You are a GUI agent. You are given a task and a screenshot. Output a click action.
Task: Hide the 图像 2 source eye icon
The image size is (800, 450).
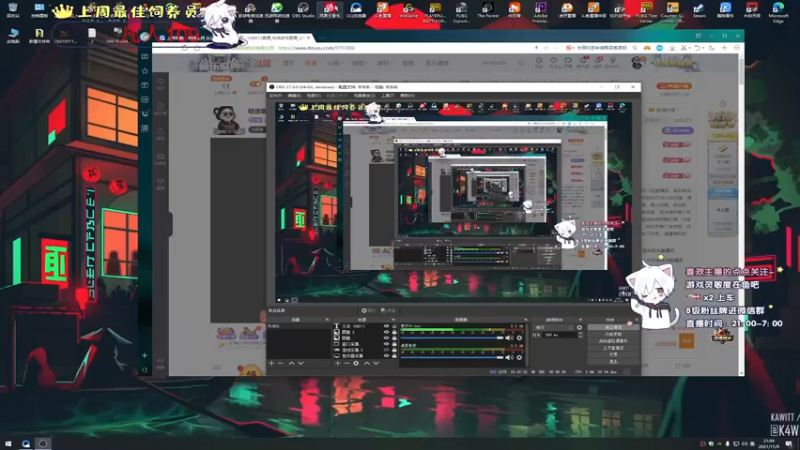pyautogui.click(x=386, y=332)
